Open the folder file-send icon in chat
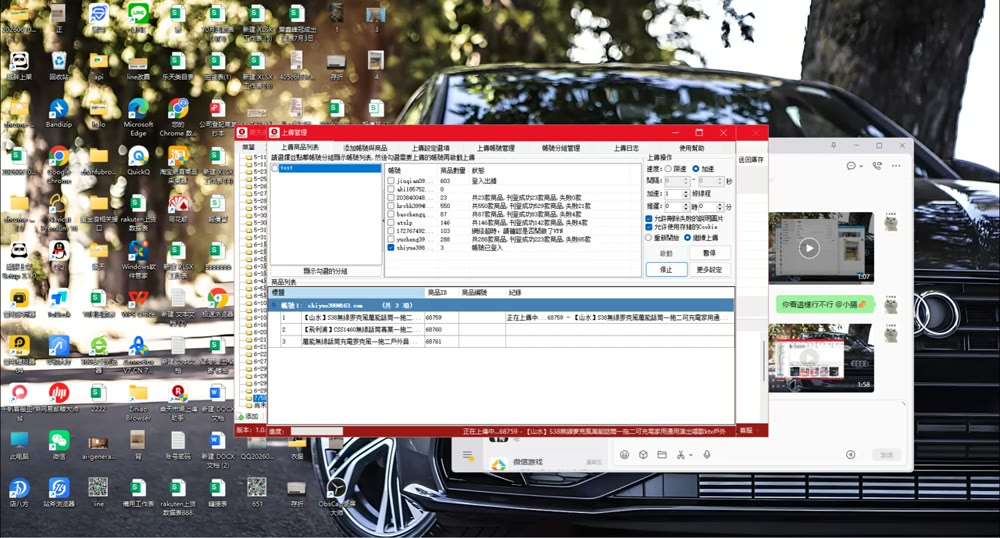 662,454
